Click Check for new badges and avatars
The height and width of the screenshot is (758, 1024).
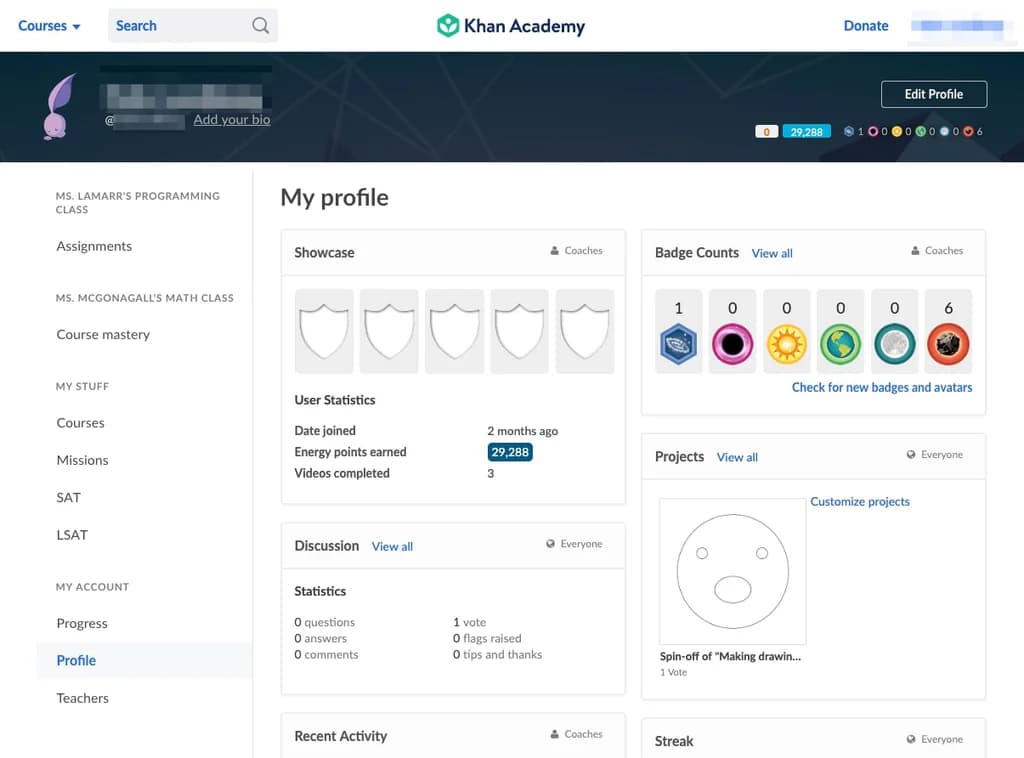[882, 387]
